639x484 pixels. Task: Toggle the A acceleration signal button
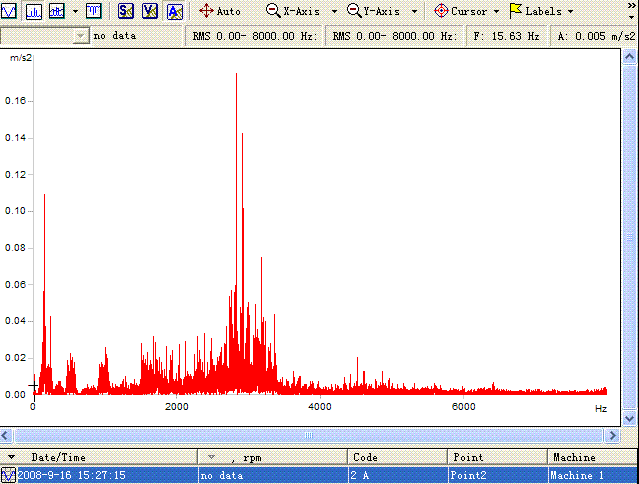coord(175,11)
